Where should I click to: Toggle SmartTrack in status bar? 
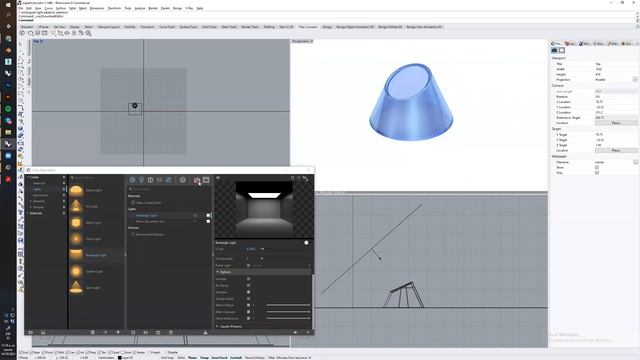coord(219,358)
